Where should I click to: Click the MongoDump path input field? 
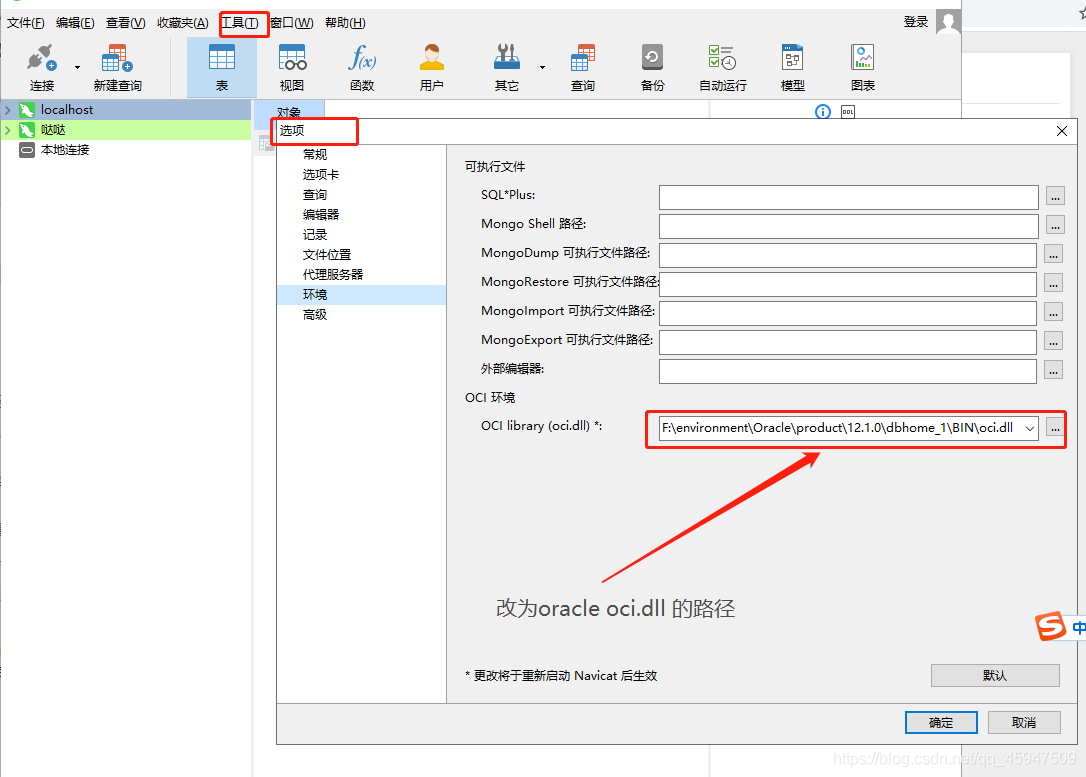pyautogui.click(x=848, y=255)
